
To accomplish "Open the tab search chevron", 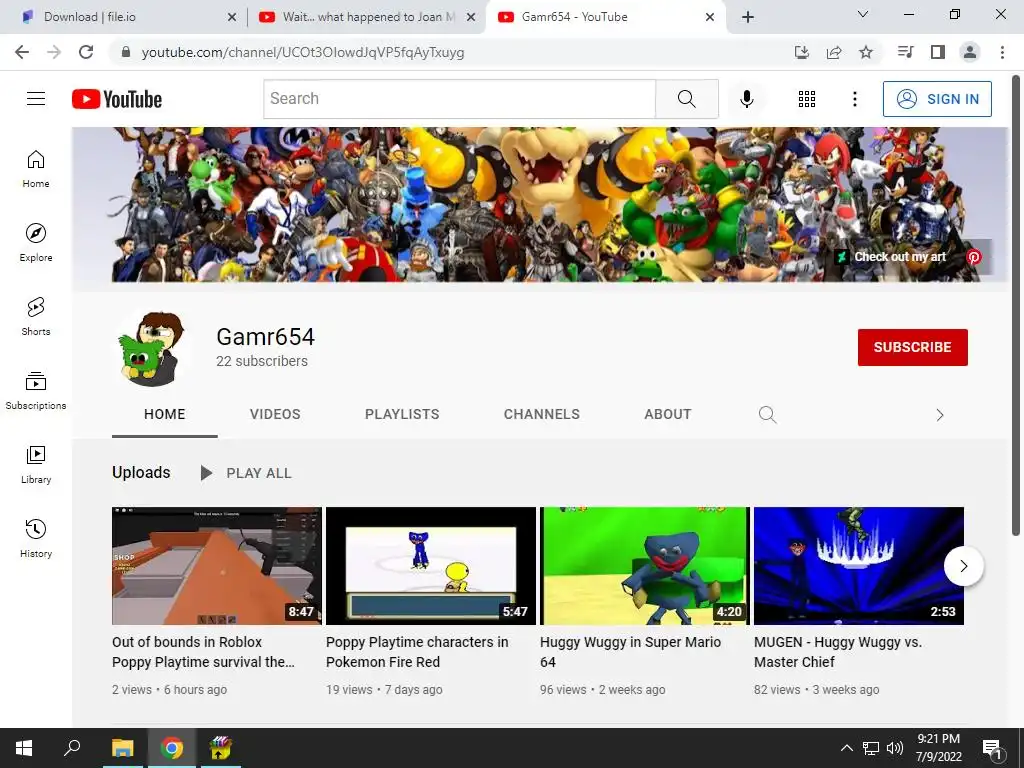I will [863, 14].
